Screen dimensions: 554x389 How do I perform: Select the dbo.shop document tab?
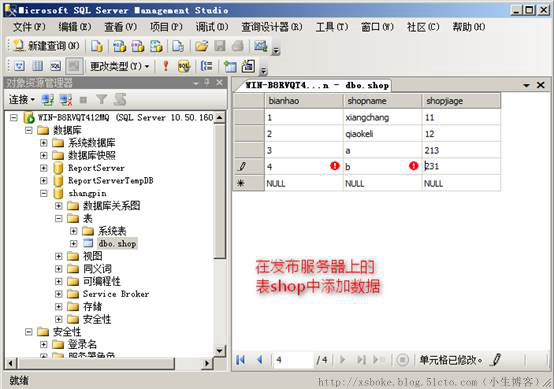coord(317,85)
